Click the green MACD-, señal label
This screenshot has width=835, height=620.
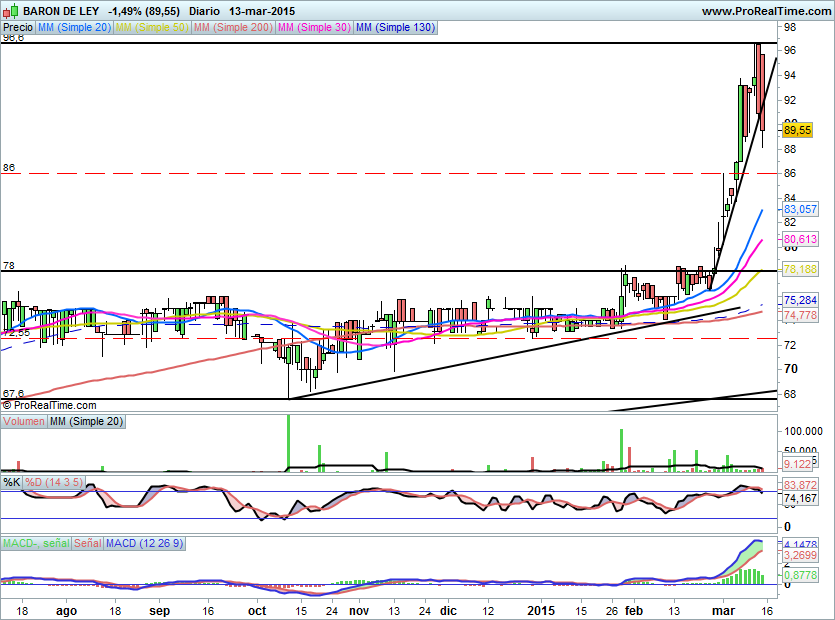click(35, 543)
